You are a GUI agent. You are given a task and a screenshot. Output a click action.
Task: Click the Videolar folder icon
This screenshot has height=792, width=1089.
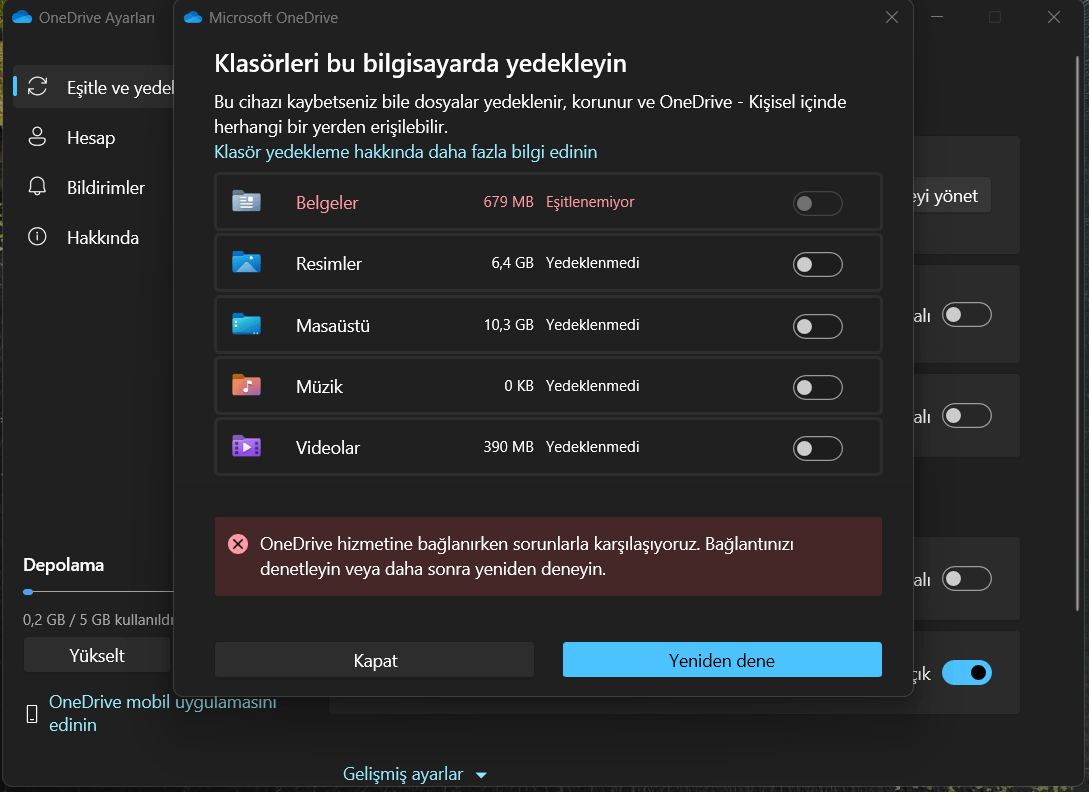pos(247,447)
